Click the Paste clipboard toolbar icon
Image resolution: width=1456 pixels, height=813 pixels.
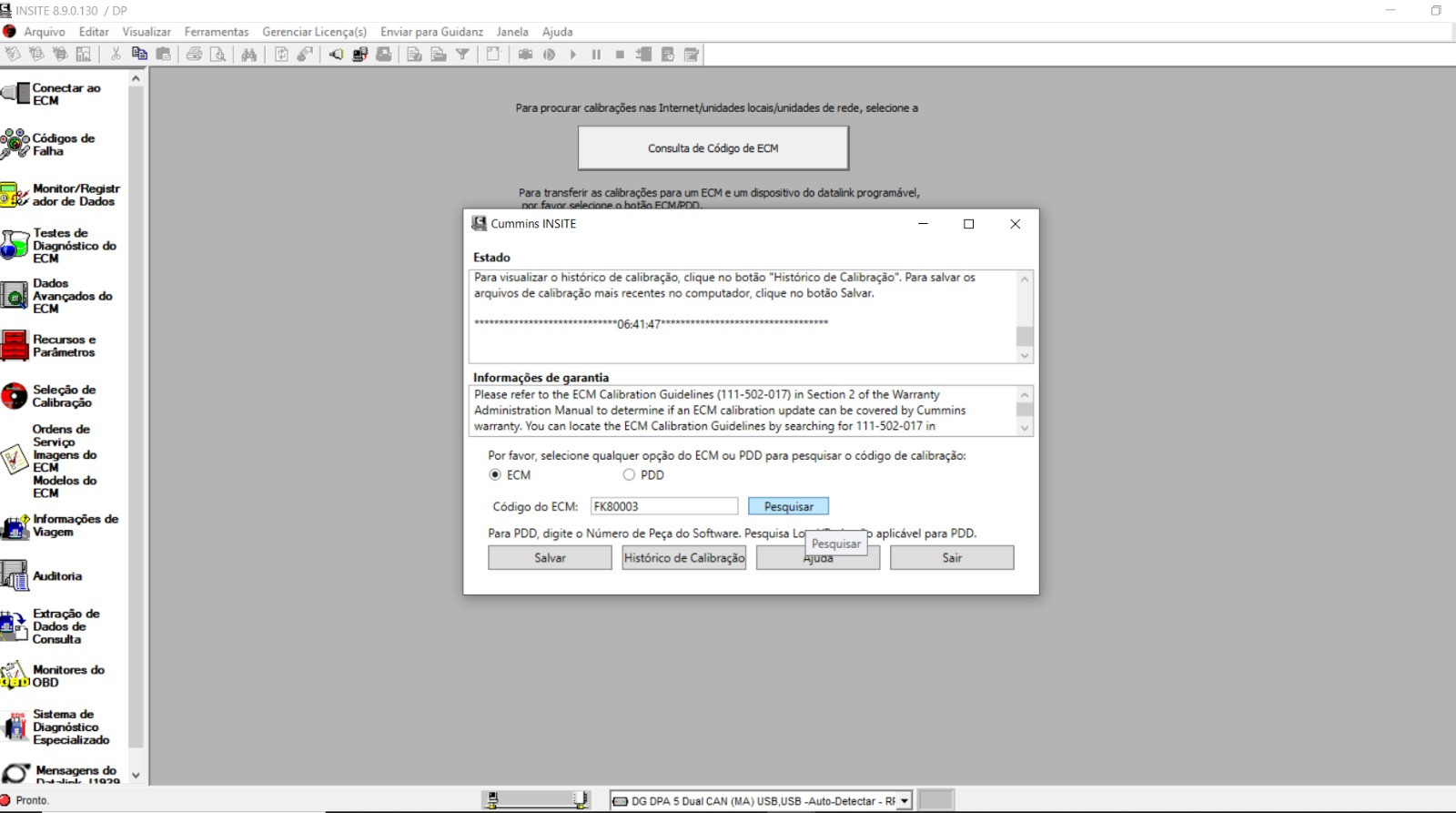click(164, 55)
